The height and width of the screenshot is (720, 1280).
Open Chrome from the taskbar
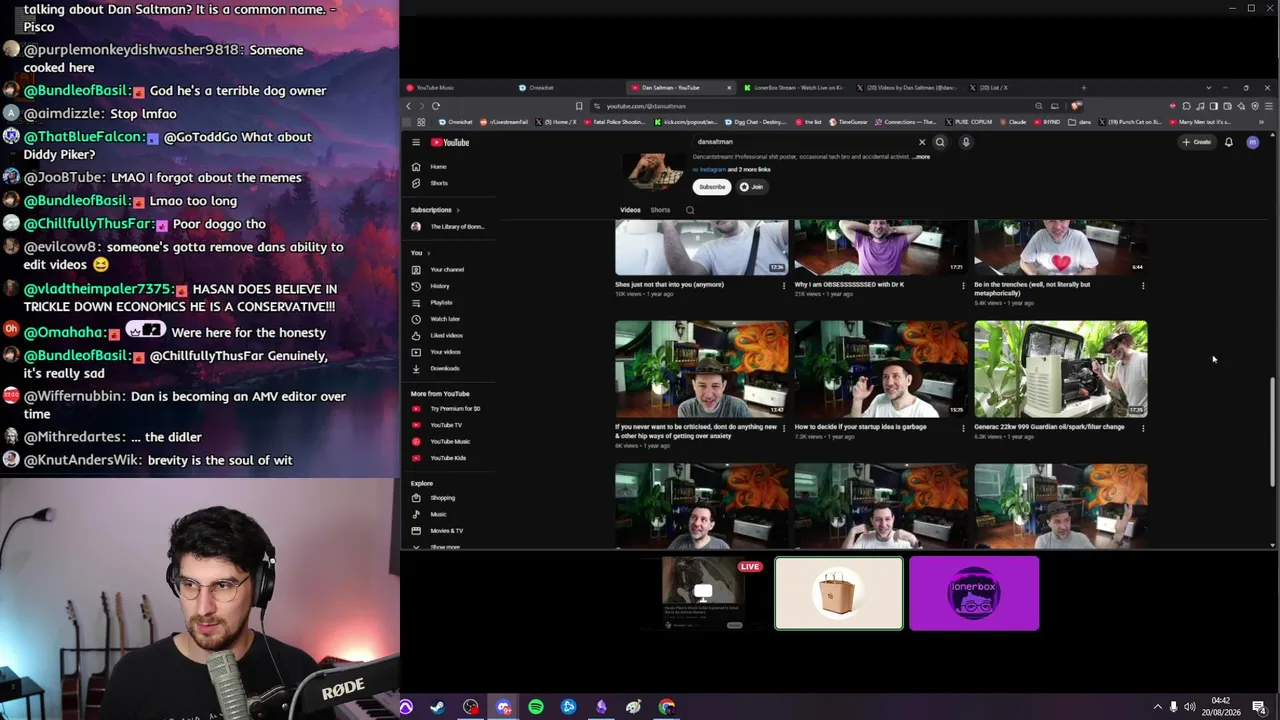pos(667,707)
